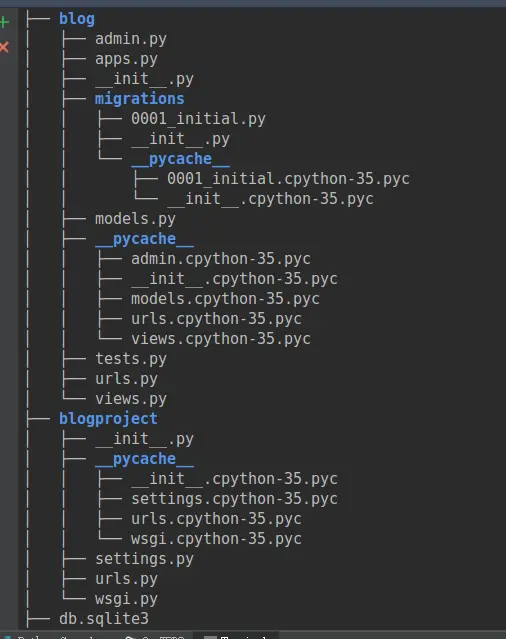Viewport: 506px width, 639px height.
Task: Click __pycache__ inside the migrations folder
Action: (180, 159)
